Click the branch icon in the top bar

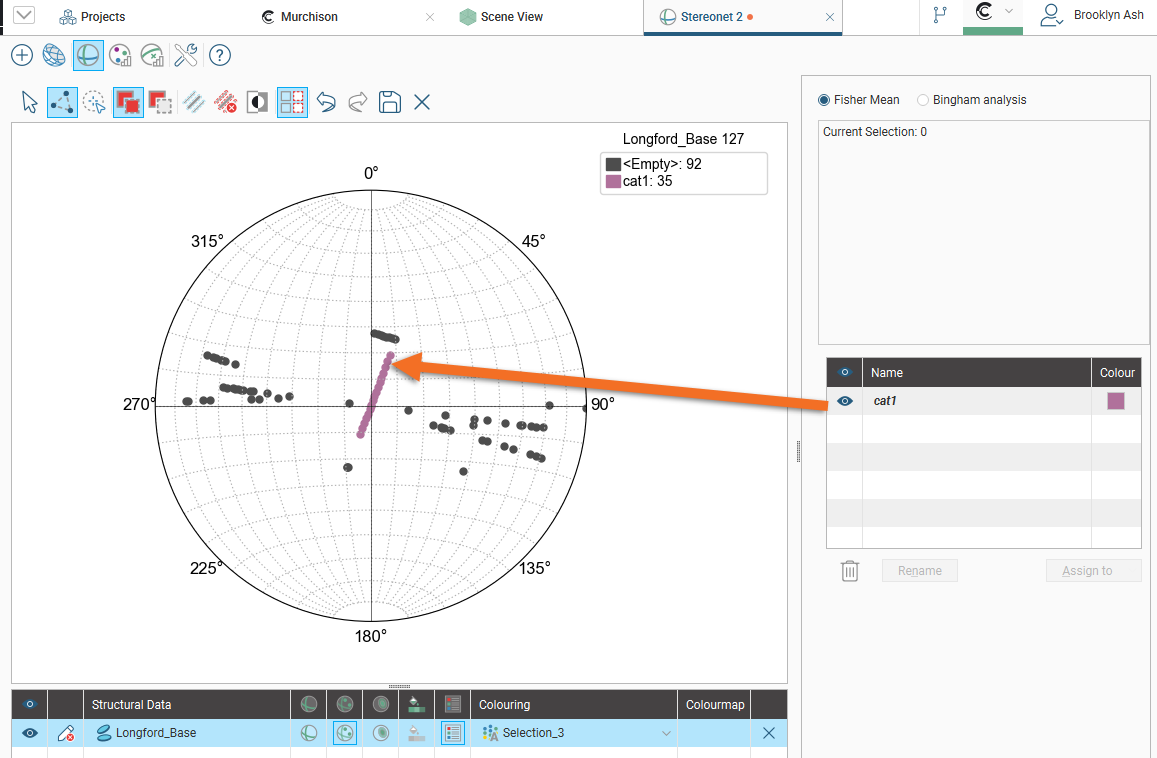pyautogui.click(x=940, y=15)
